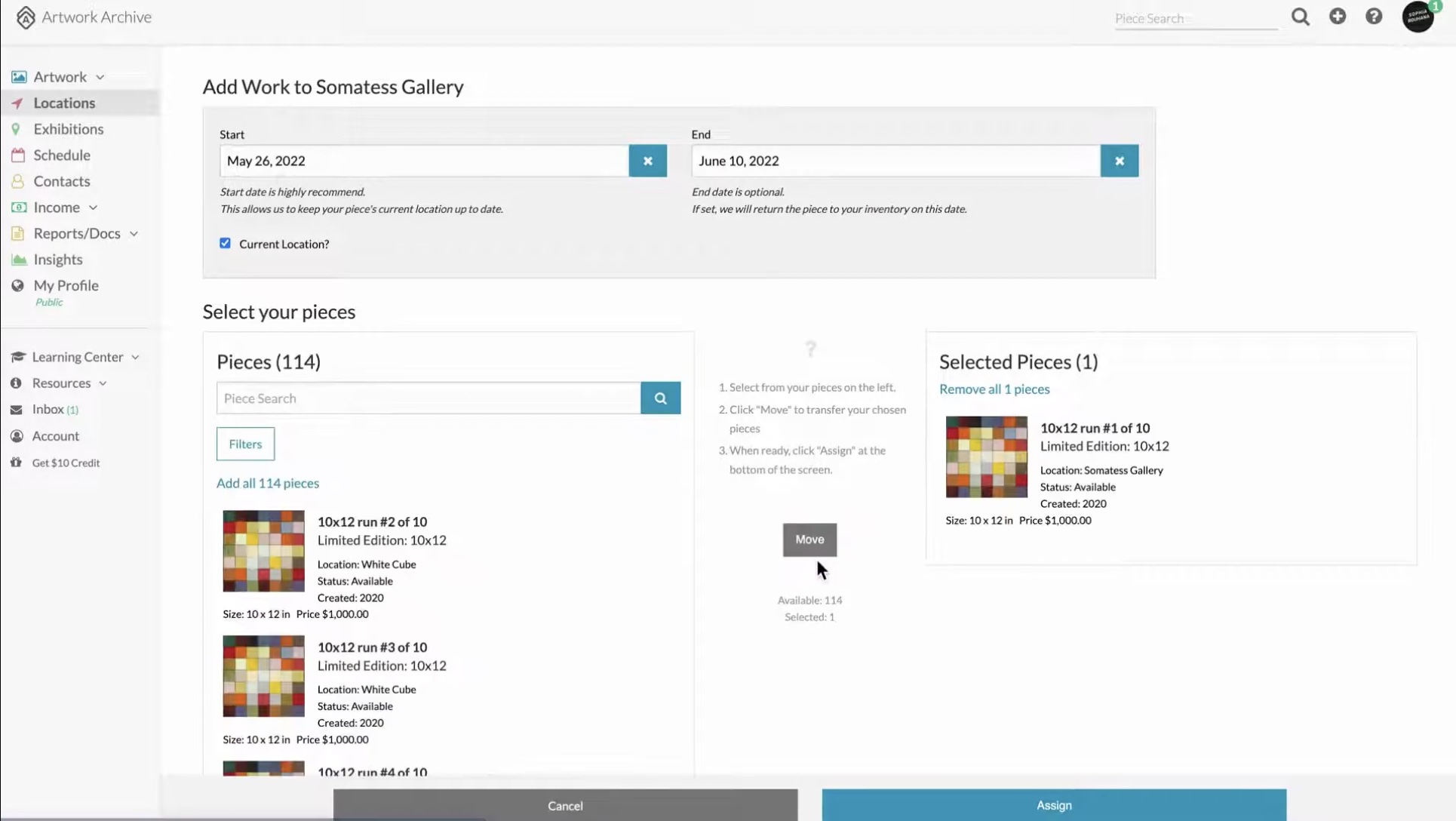Focus the Pieces search box
Image resolution: width=1456 pixels, height=821 pixels.
(429, 398)
